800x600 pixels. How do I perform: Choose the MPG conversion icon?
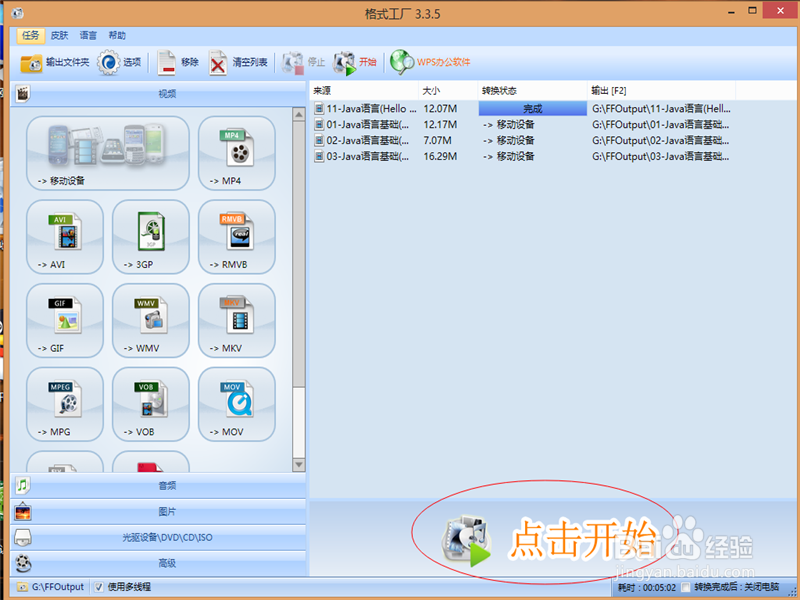(x=65, y=404)
